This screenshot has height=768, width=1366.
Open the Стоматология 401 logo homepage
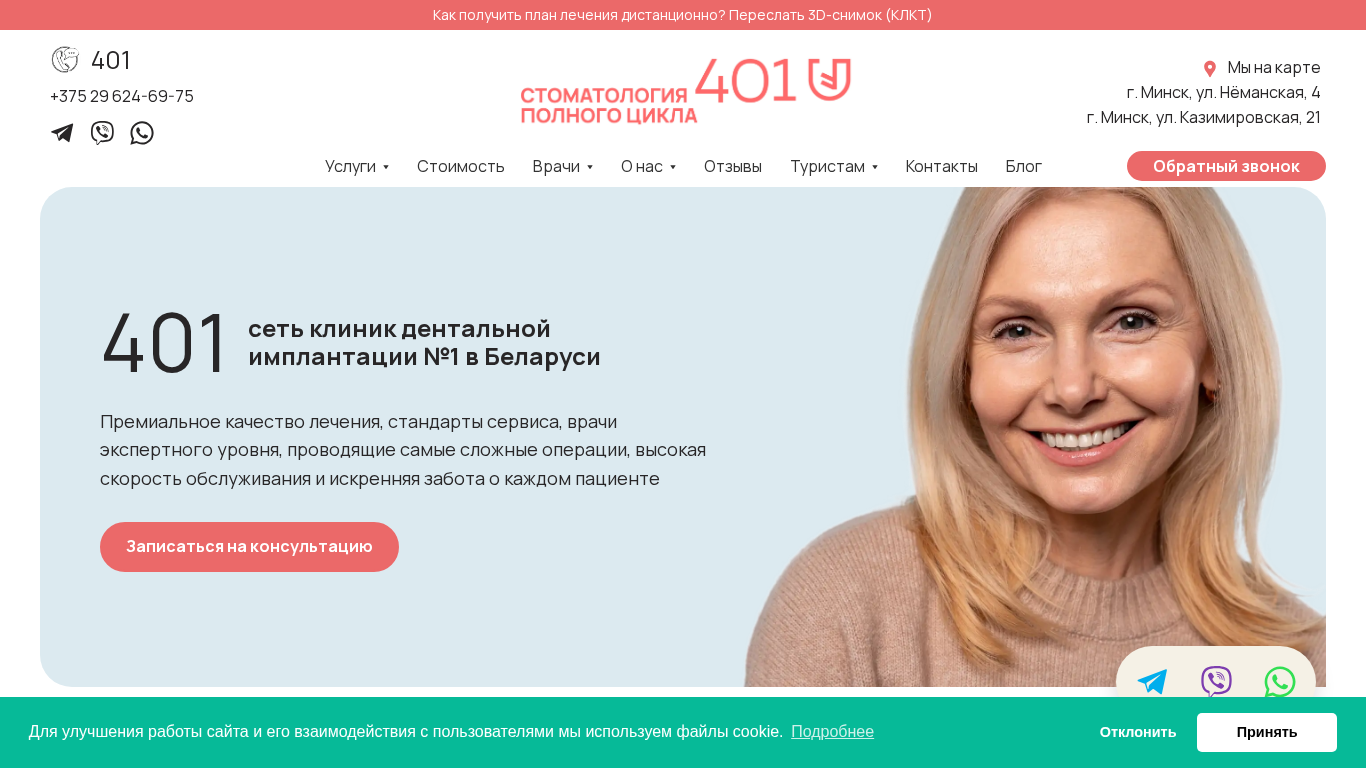(685, 91)
